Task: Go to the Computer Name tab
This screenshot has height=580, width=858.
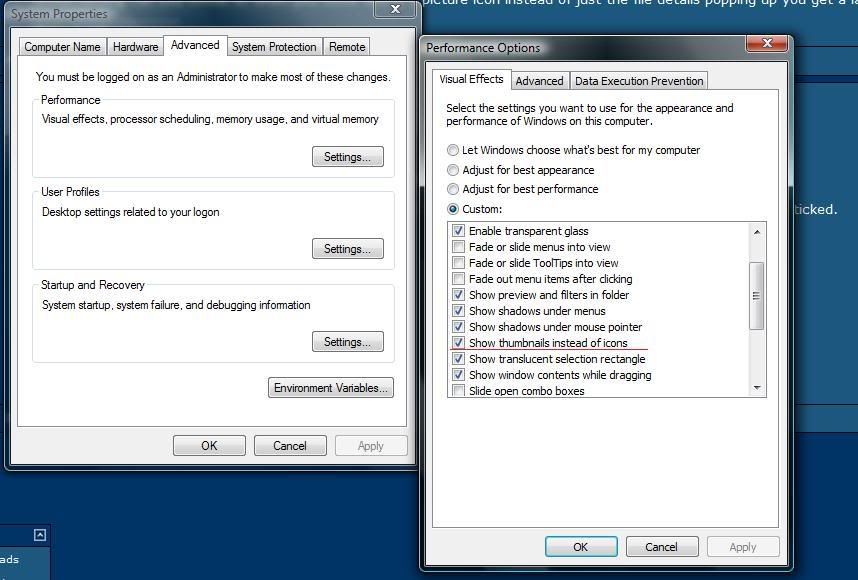Action: 62,47
